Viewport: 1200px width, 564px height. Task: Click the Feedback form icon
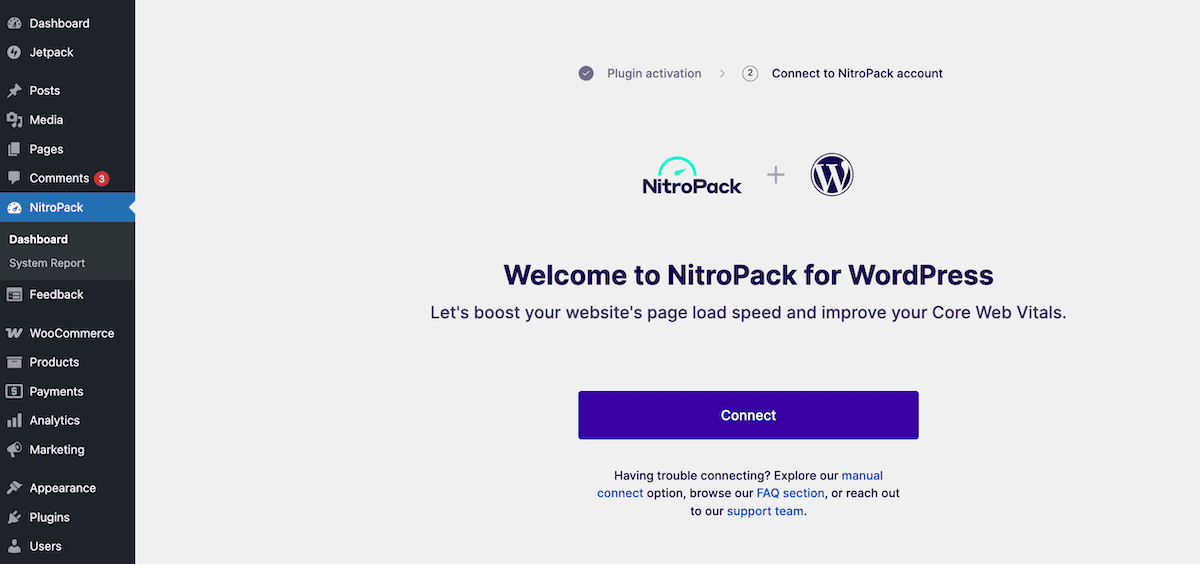coord(14,295)
